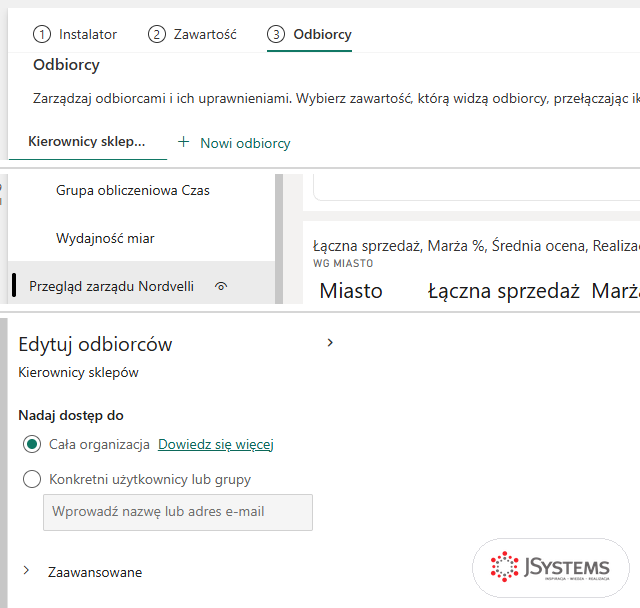Open the Dowiedz się więcej link
640x608 pixels.
(216, 444)
